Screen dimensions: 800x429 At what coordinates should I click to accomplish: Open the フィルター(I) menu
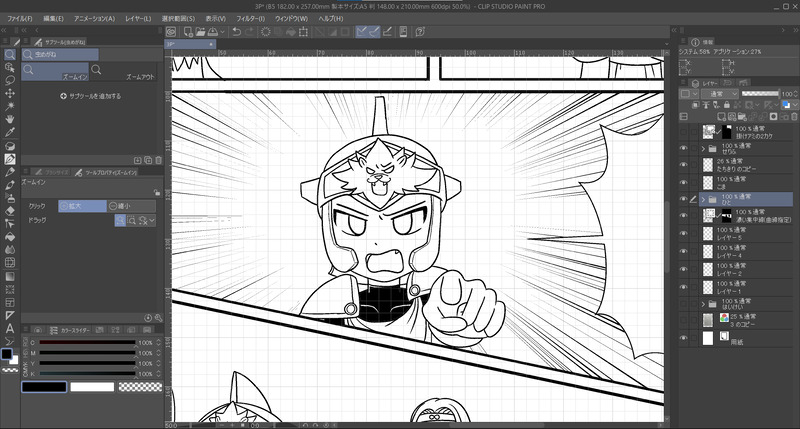[251, 18]
